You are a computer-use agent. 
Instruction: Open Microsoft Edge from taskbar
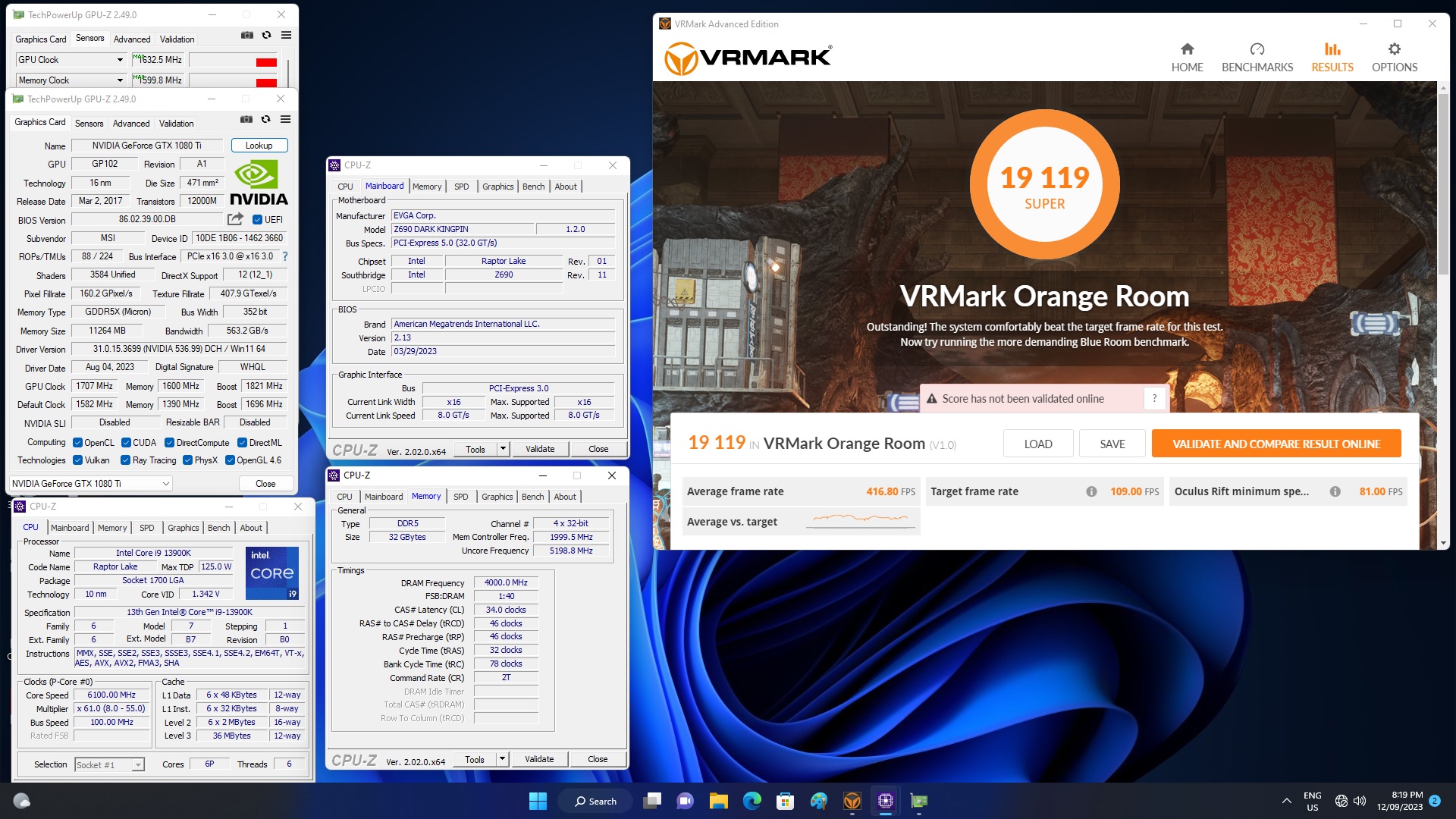coord(752,801)
